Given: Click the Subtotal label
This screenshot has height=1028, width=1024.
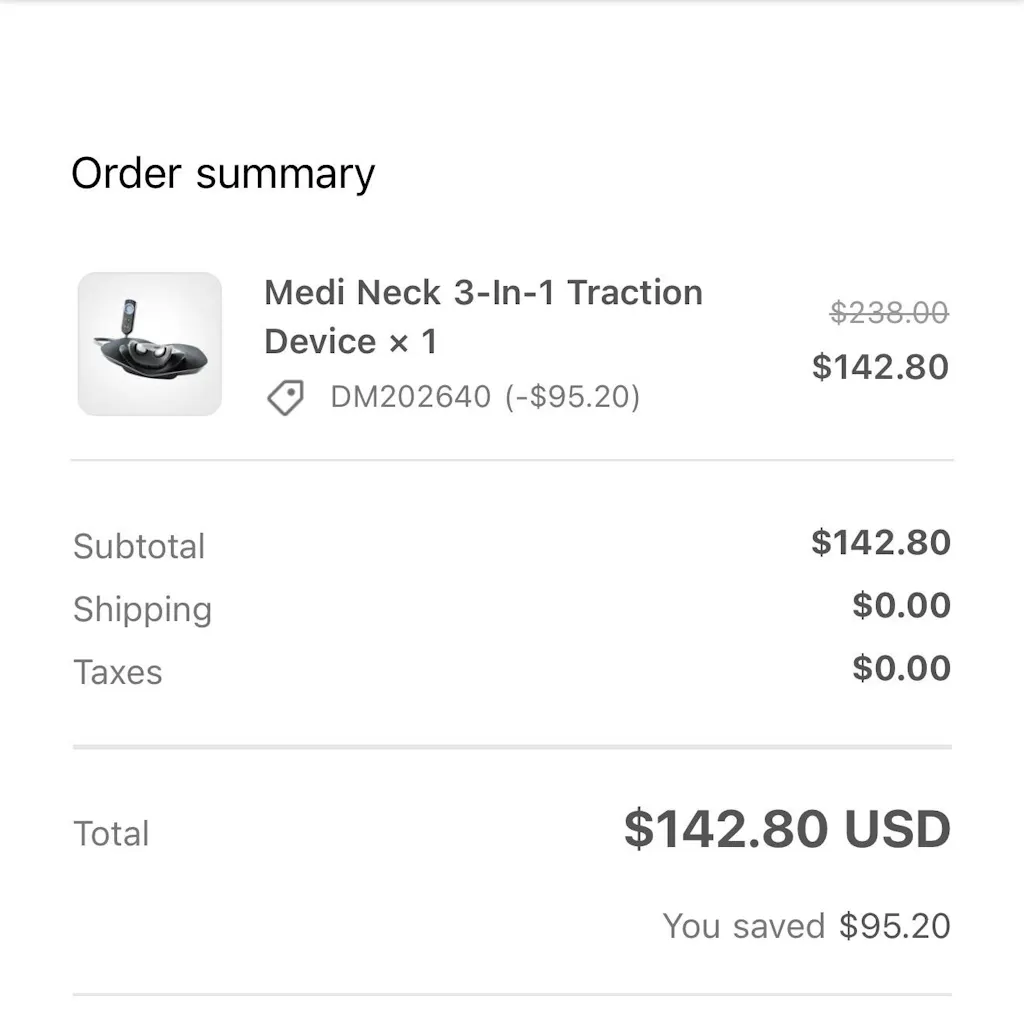Looking at the screenshot, I should point(139,546).
